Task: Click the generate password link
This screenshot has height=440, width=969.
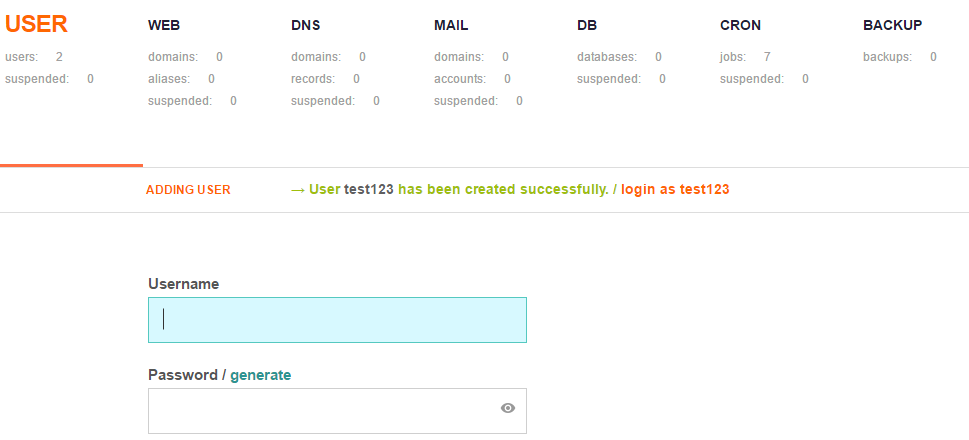Action: tap(261, 375)
